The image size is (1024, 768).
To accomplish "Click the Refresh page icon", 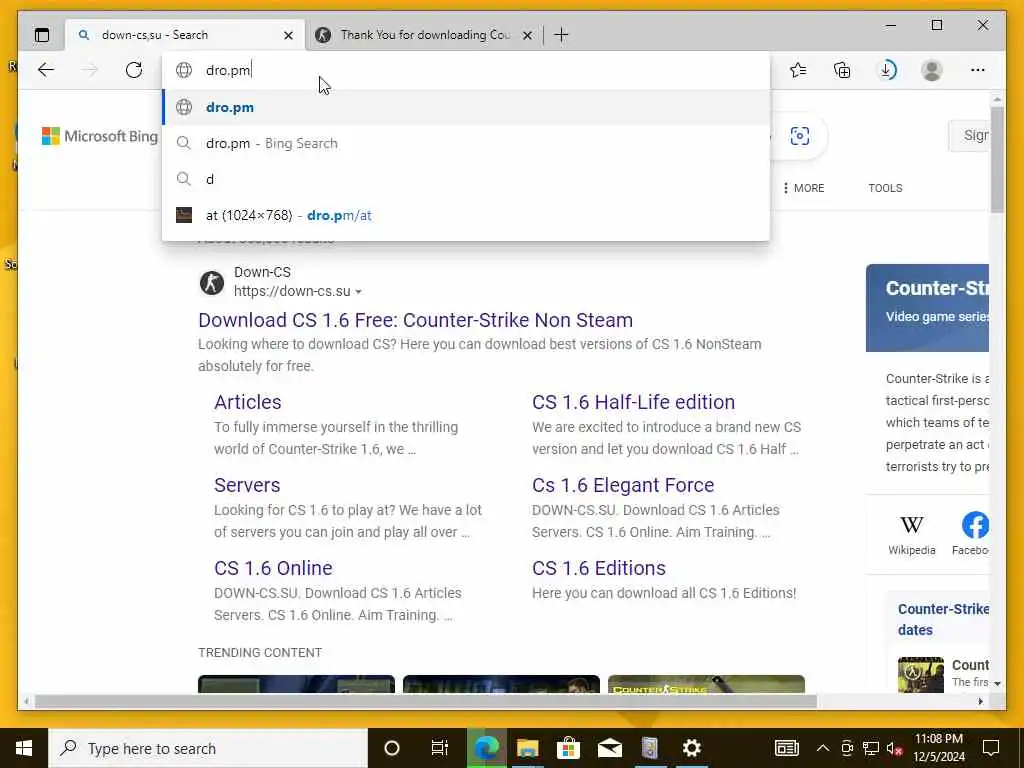I will (x=134, y=70).
